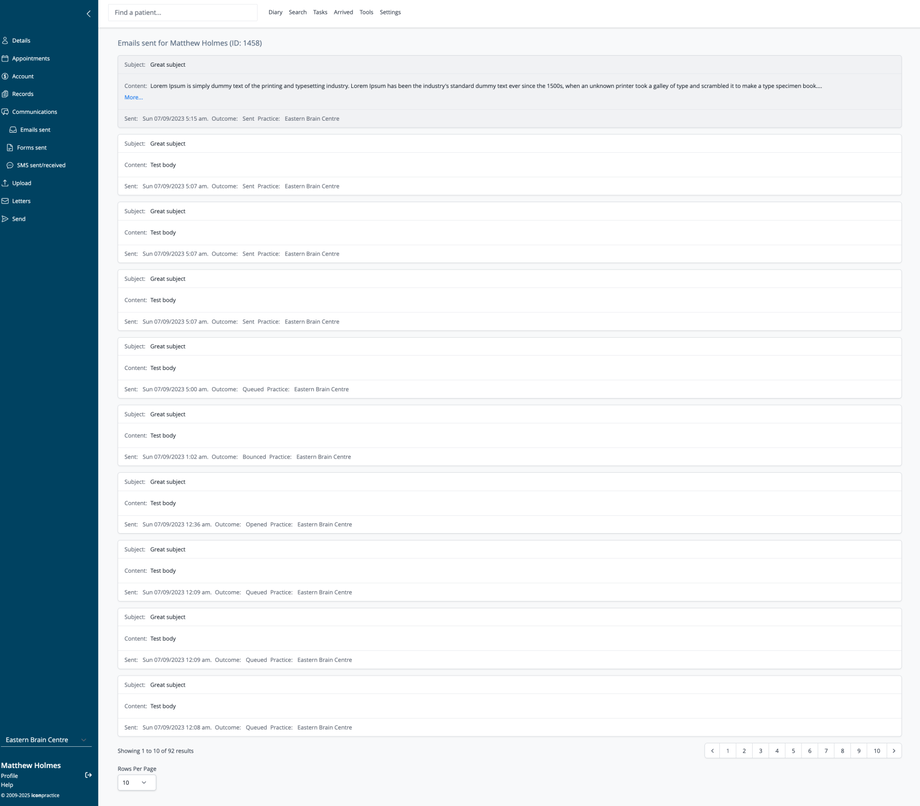The image size is (920, 806).
Task: Click the email sent at 12:08 am
Action: [x=509, y=706]
